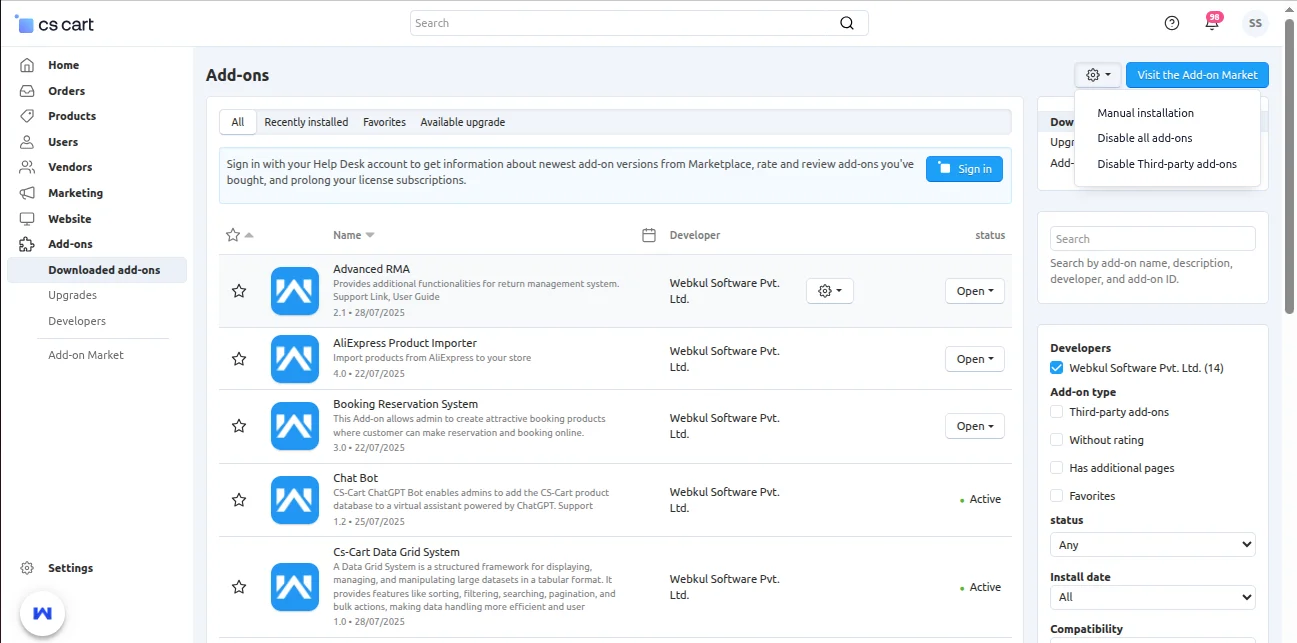
Task: Open the notifications bell icon
Action: tap(1212, 23)
